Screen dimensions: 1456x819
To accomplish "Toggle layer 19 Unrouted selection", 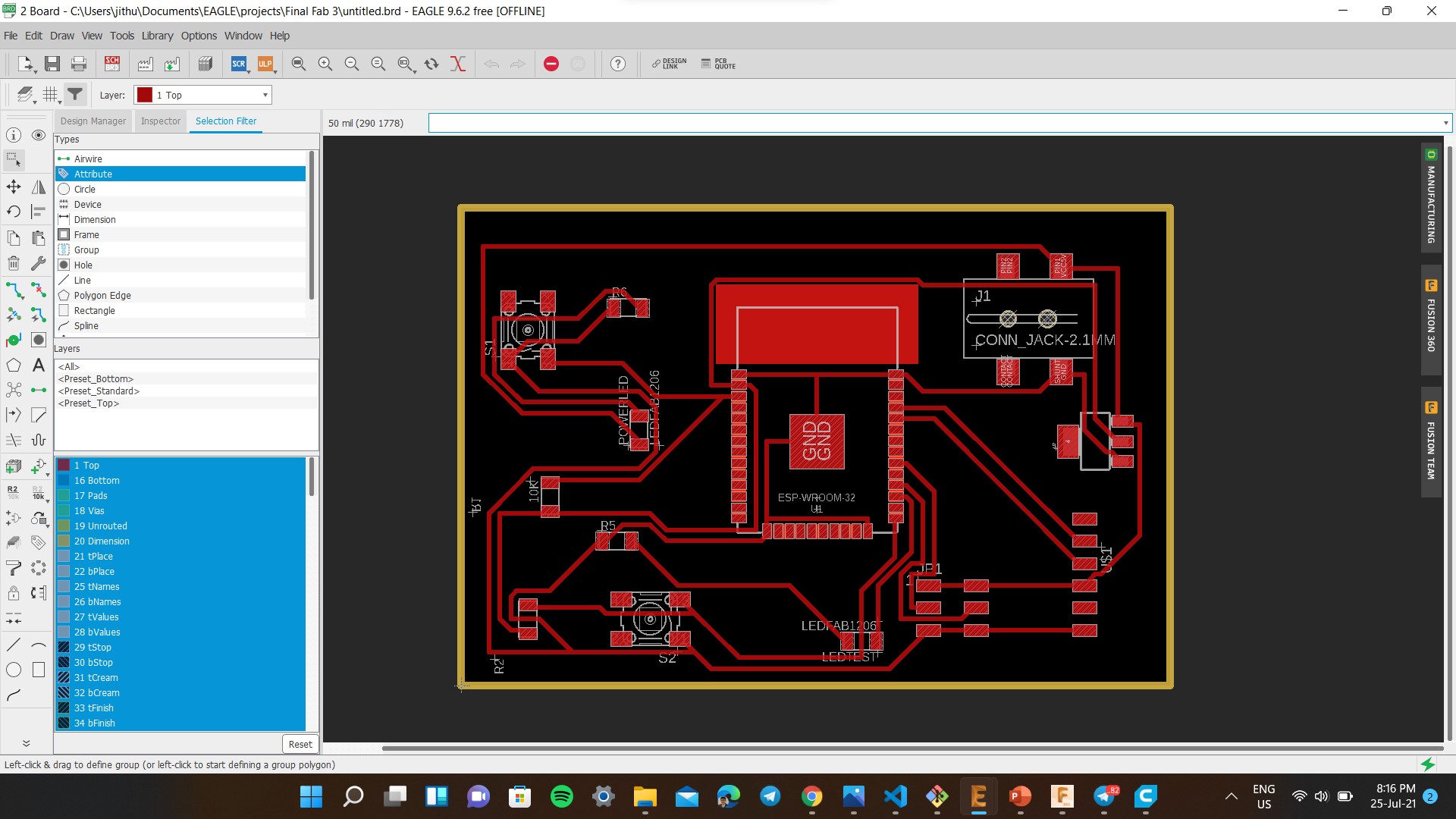I will 180,526.
